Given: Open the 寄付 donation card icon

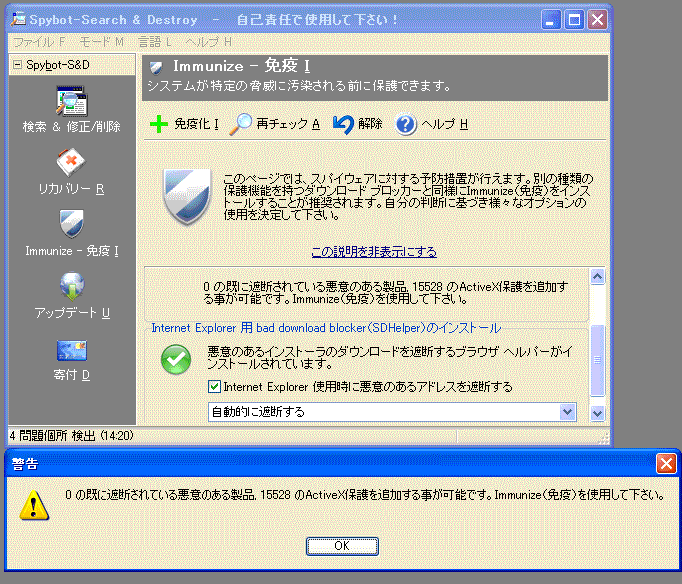Looking at the screenshot, I should click(x=72, y=350).
